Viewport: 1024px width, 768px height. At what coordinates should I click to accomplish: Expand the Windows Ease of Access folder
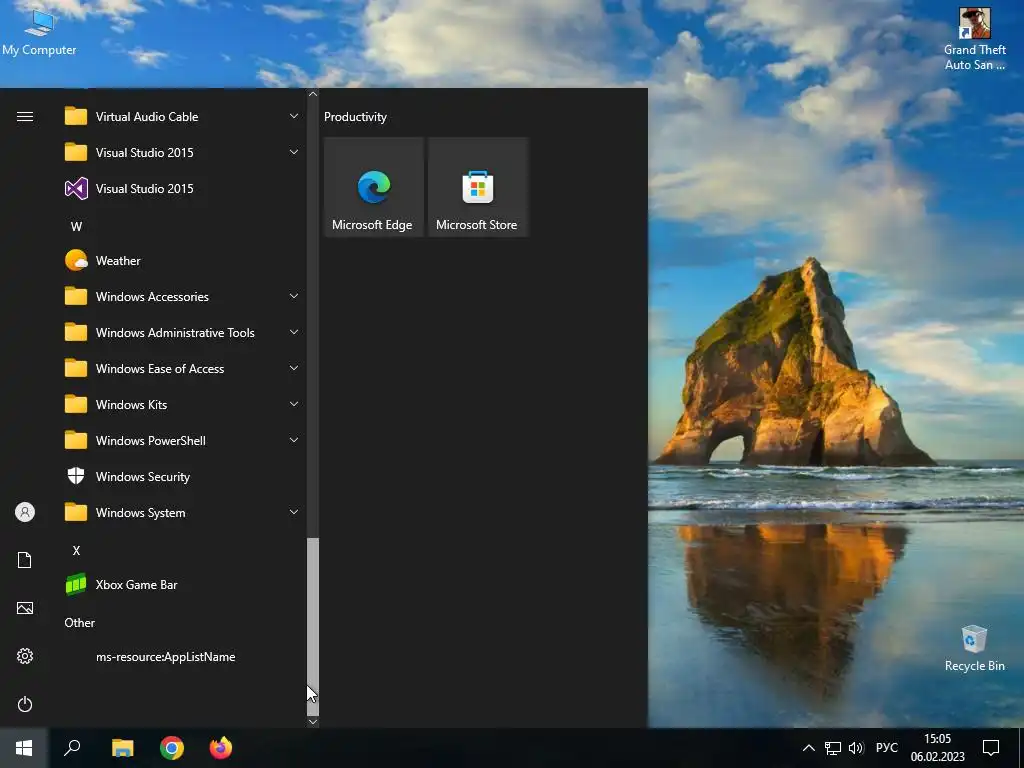tap(182, 368)
